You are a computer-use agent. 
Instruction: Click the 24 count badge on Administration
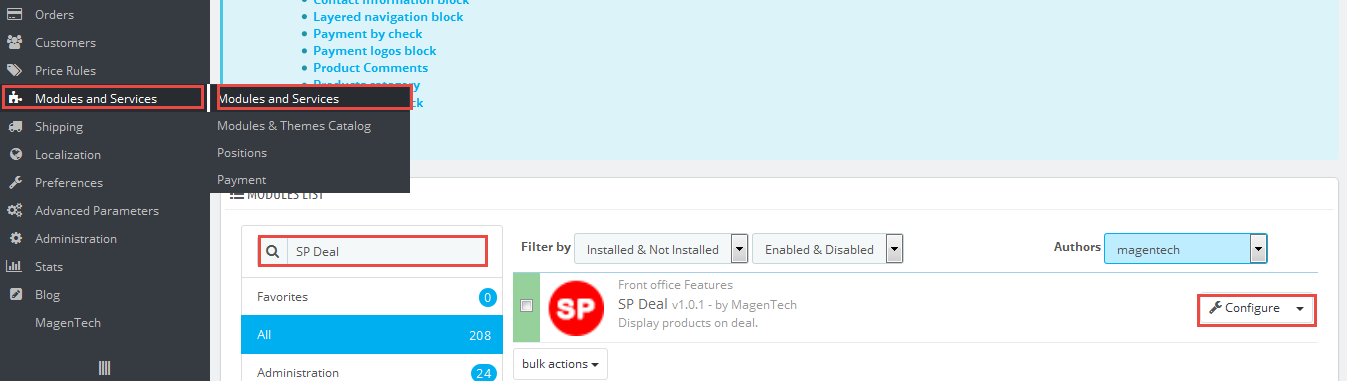point(484,373)
